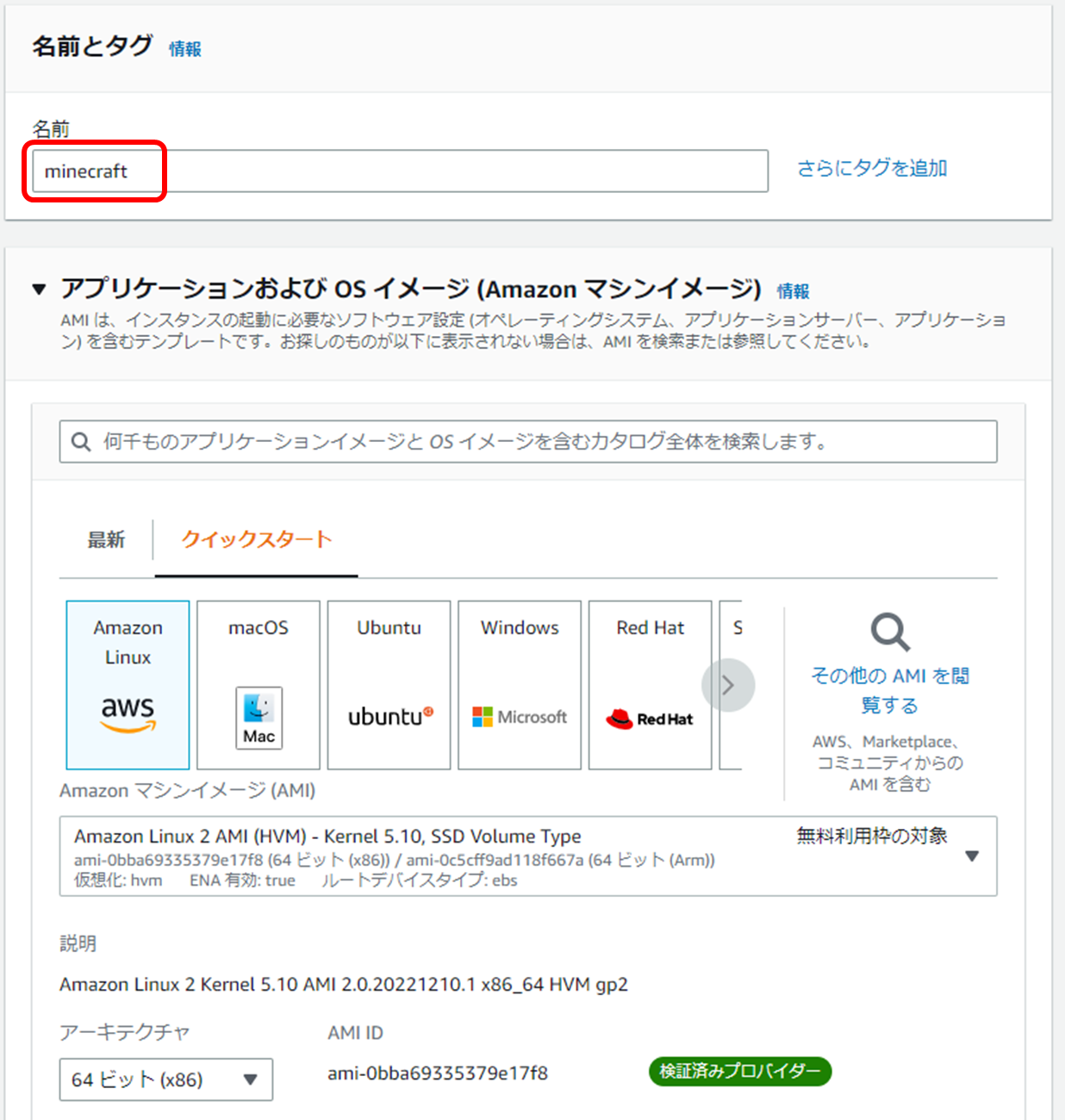1065x1120 pixels.
Task: Click the 情報 link beside Amazon マシンイメージ heading
Action: click(793, 291)
